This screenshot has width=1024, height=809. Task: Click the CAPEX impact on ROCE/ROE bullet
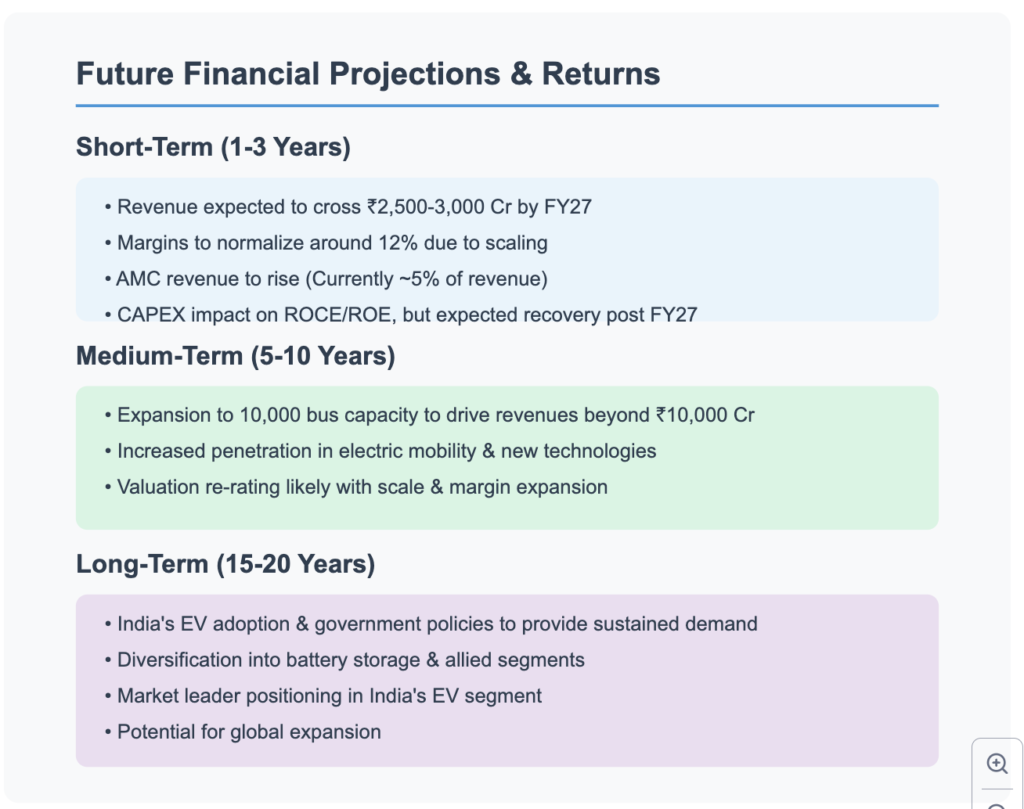pyautogui.click(x=400, y=315)
